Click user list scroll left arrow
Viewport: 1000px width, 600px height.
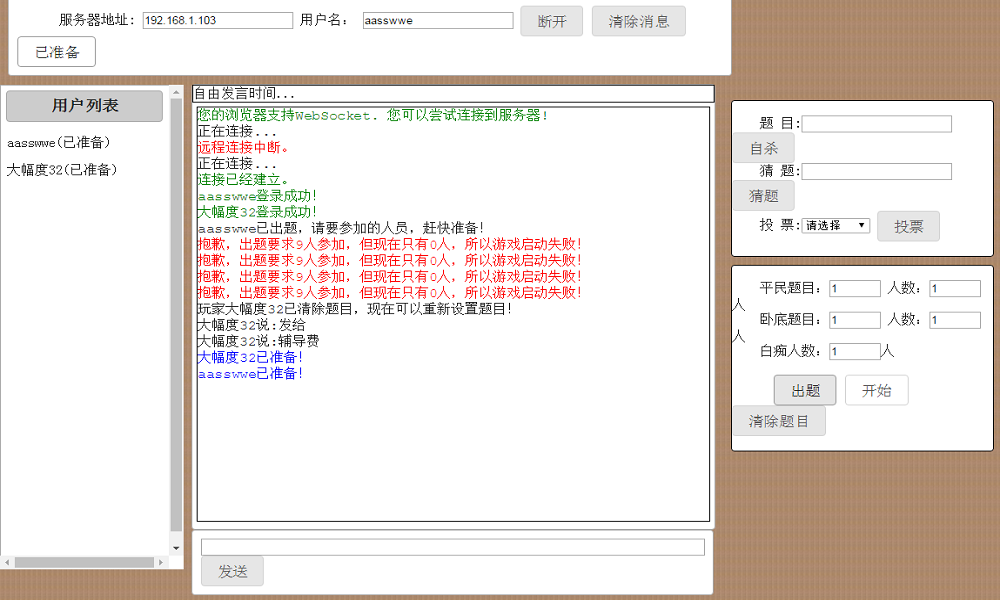point(7,562)
